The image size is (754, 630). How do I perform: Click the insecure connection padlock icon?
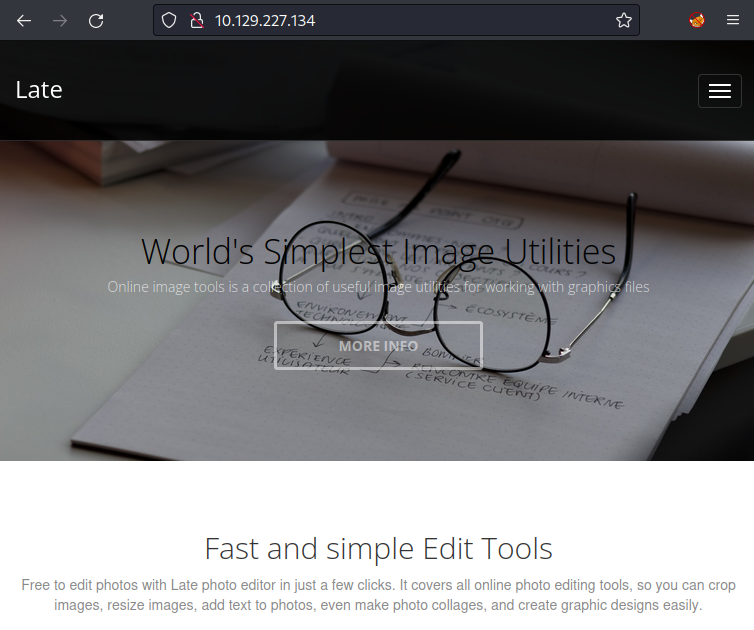(196, 20)
